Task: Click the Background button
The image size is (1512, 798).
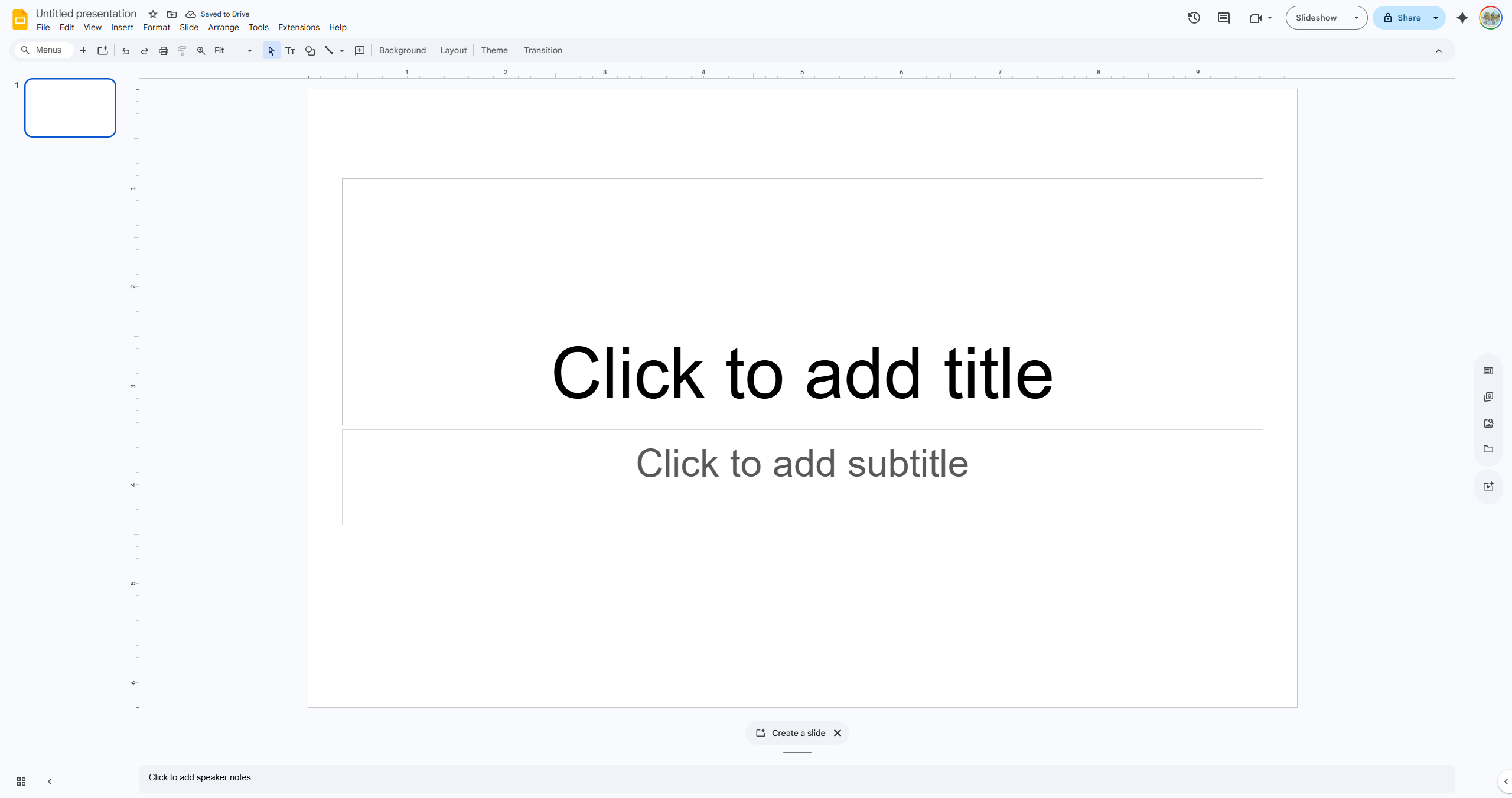Action: click(x=402, y=51)
